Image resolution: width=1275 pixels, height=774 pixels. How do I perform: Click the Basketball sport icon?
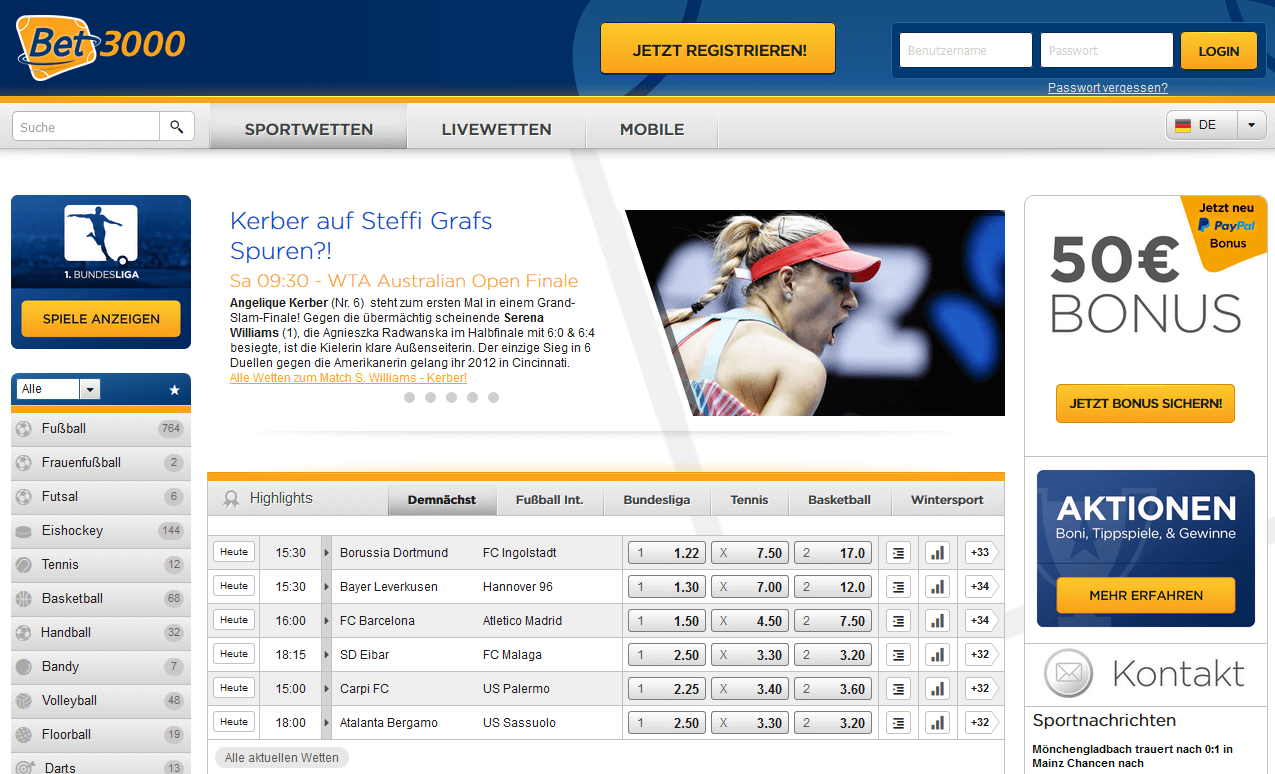click(23, 599)
